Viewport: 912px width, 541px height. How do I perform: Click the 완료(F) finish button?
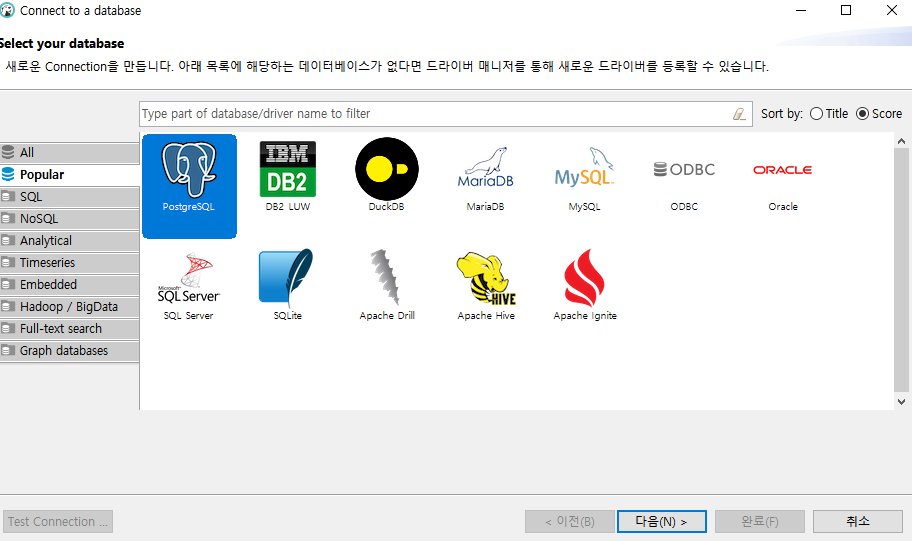click(x=760, y=522)
